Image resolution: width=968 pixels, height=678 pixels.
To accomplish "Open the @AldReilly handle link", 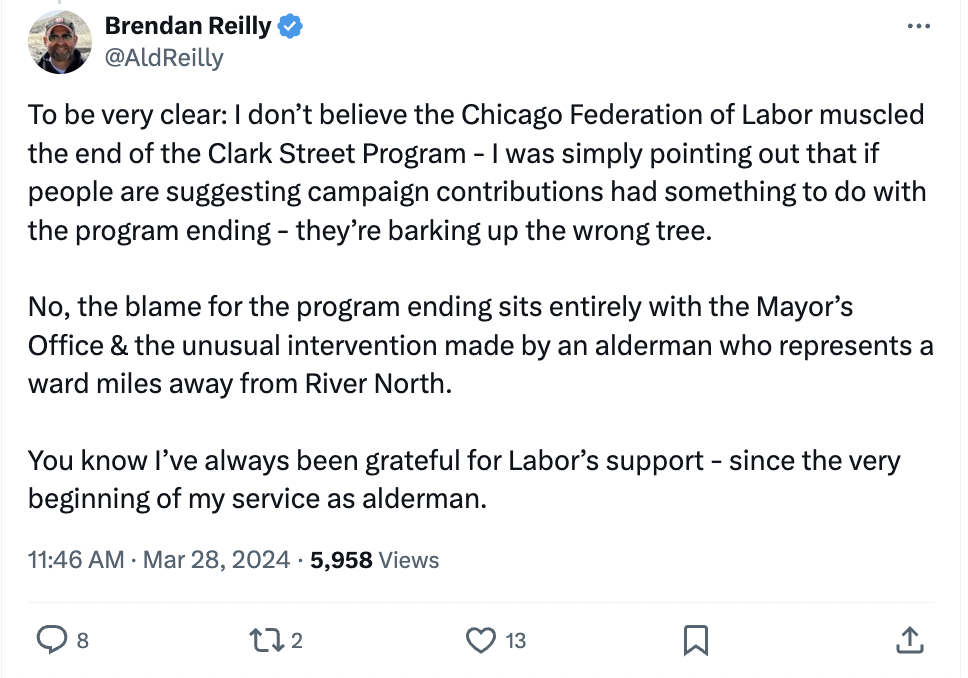I will [164, 57].
